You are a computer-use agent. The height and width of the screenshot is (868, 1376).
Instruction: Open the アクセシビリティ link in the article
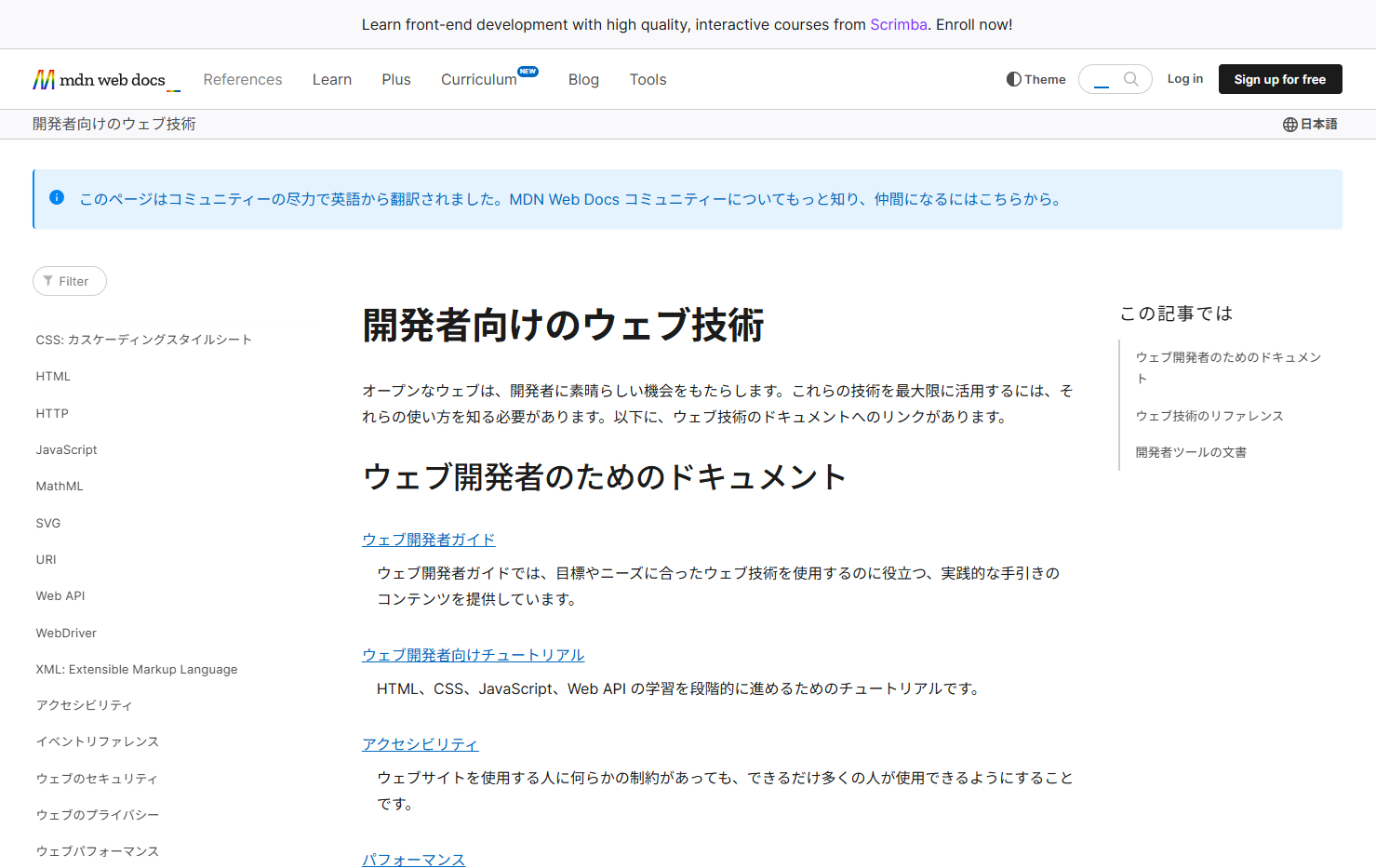[420, 744]
